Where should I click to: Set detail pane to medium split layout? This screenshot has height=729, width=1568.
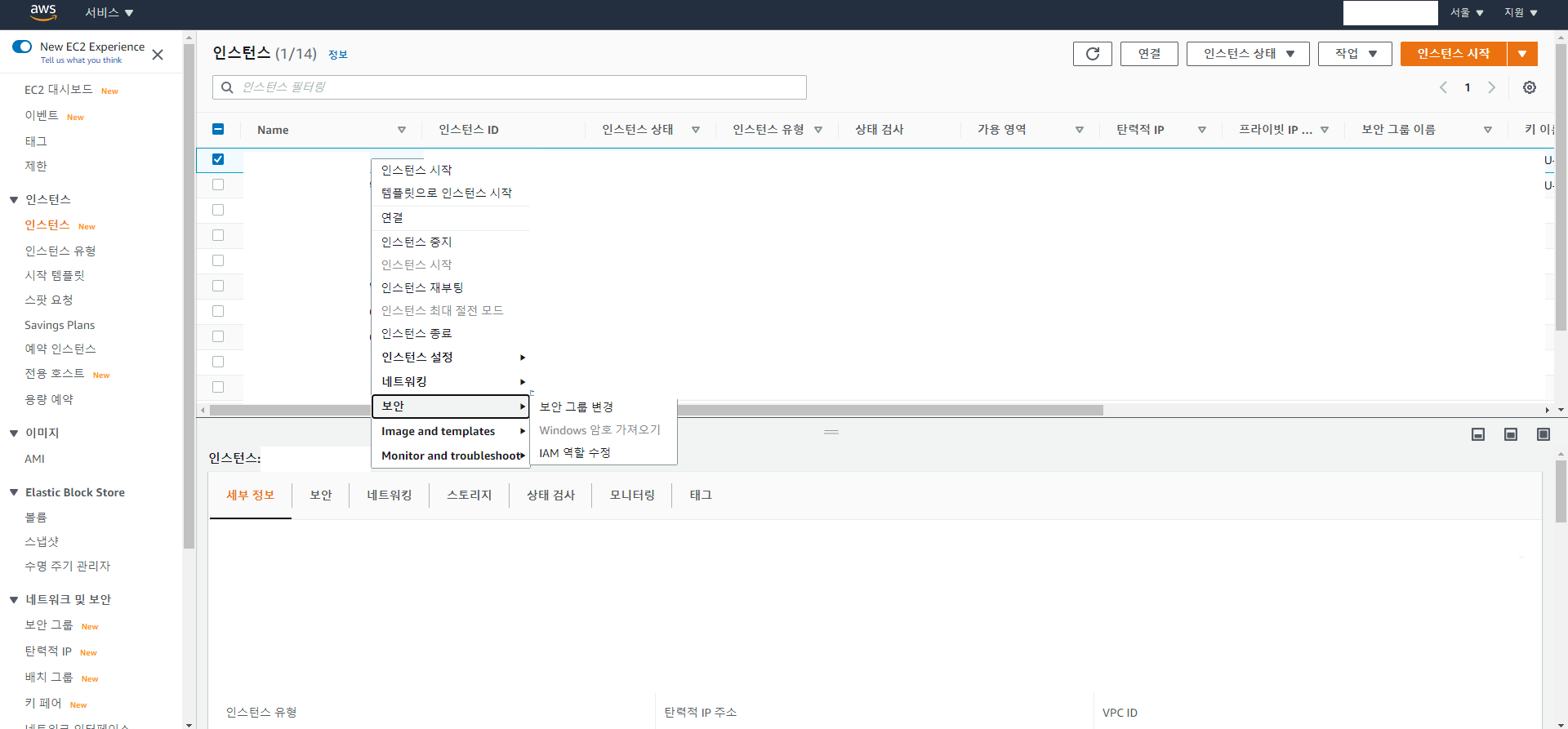[1511, 434]
